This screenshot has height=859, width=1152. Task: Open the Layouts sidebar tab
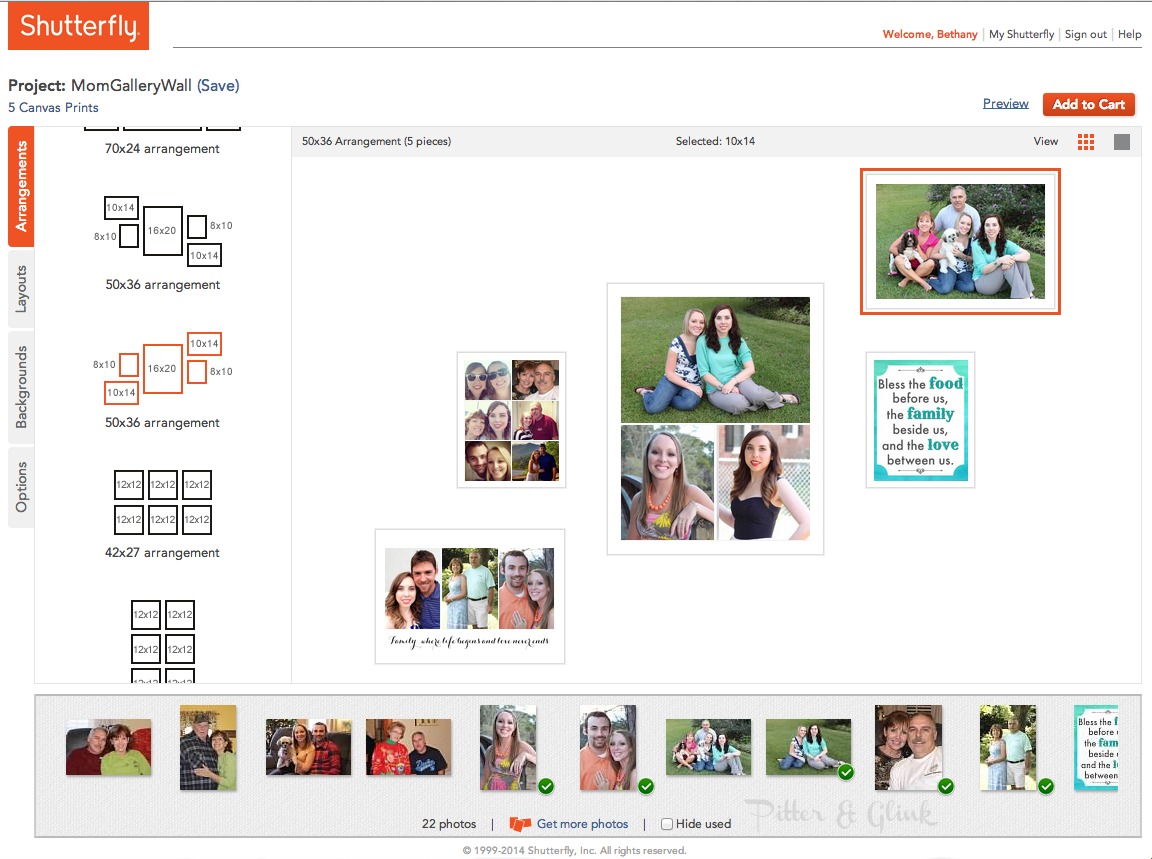coord(22,288)
